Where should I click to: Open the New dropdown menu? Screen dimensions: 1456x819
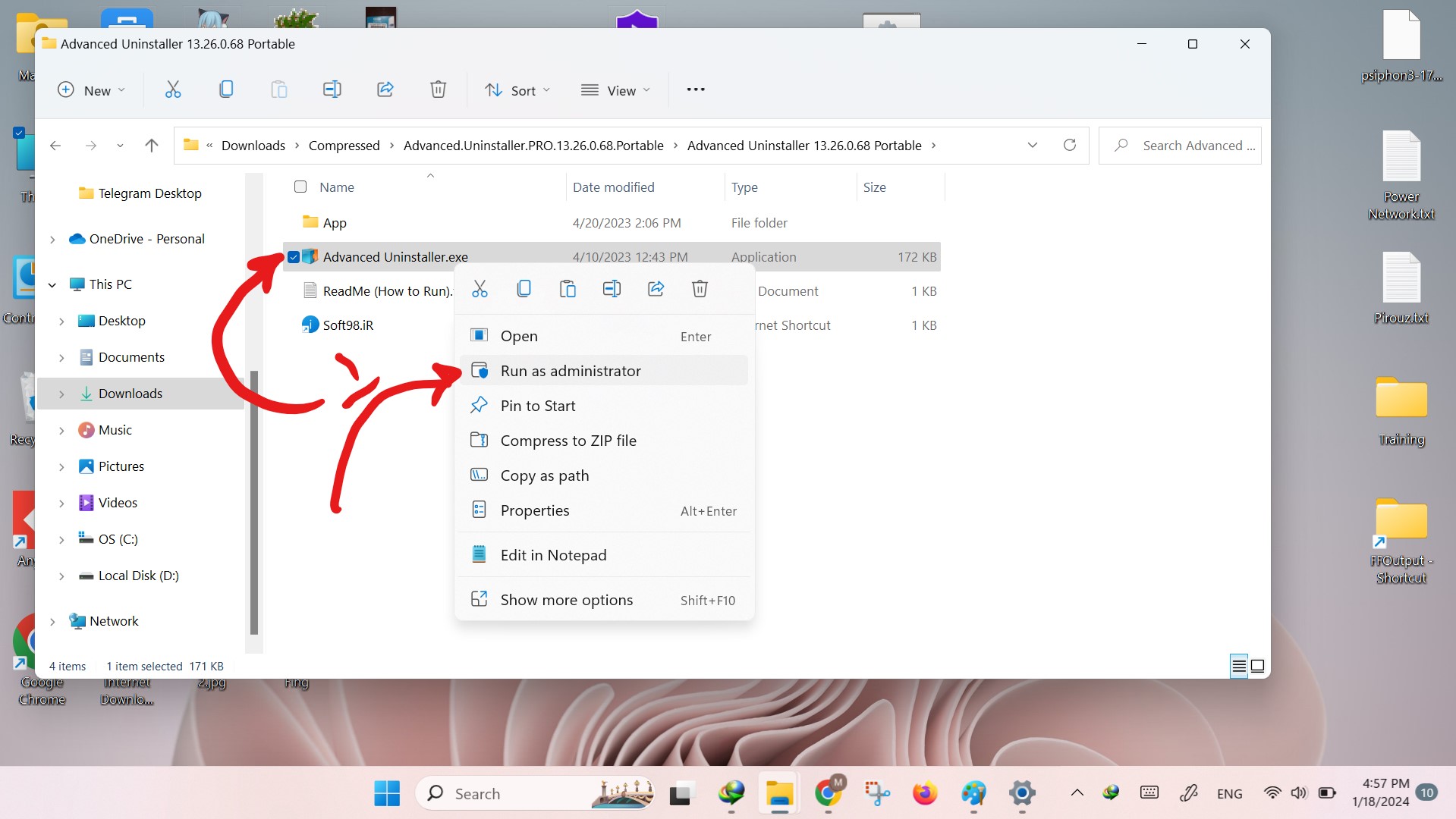coord(91,90)
